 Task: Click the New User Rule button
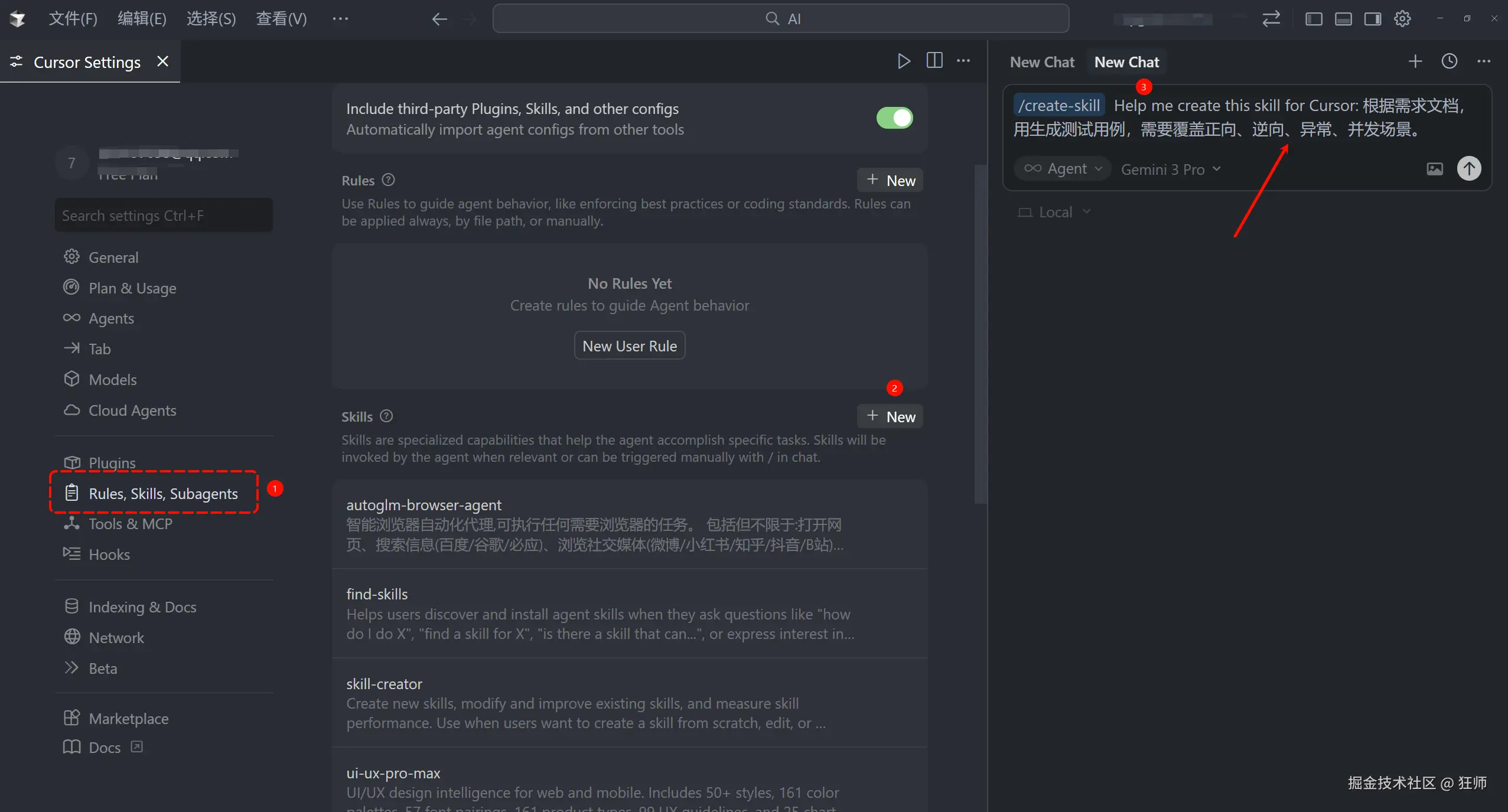tap(629, 346)
